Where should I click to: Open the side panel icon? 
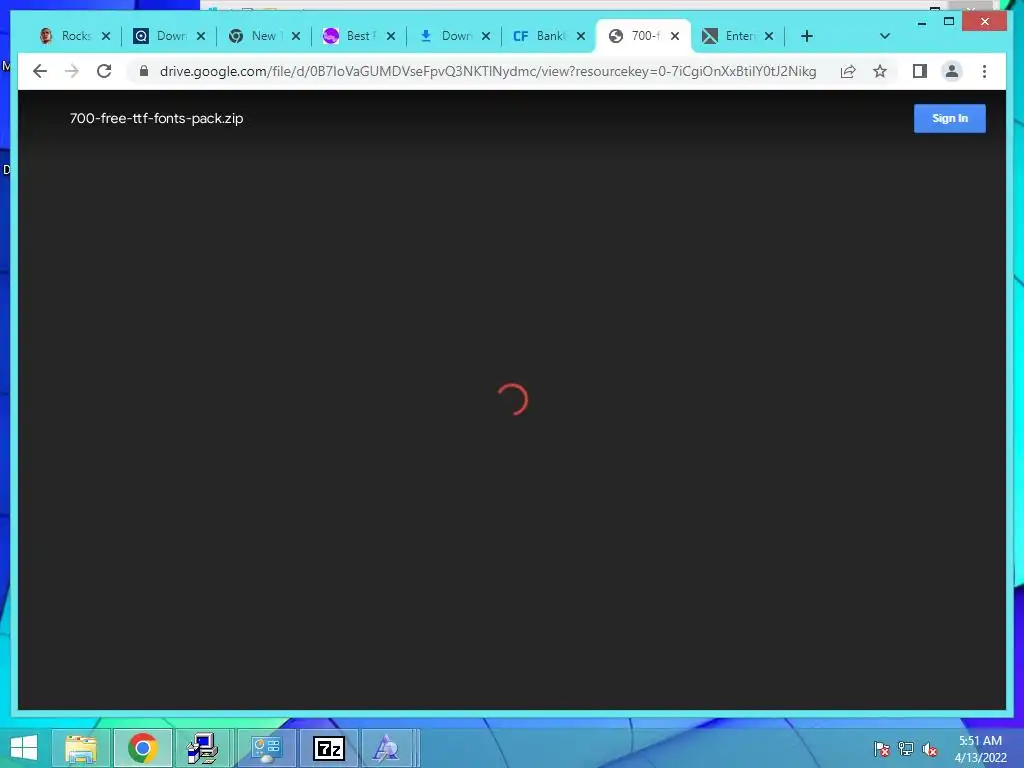(920, 71)
